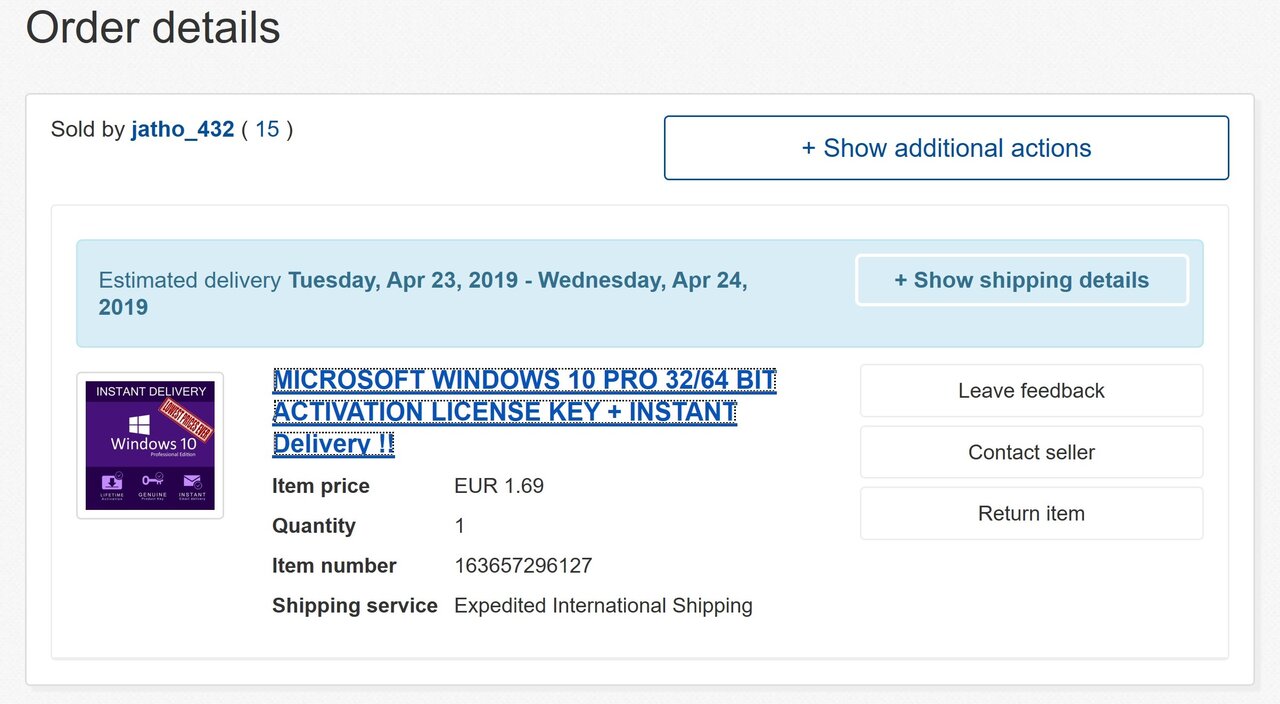Click the Windows 10 Professional Edition text in image

coord(153,446)
